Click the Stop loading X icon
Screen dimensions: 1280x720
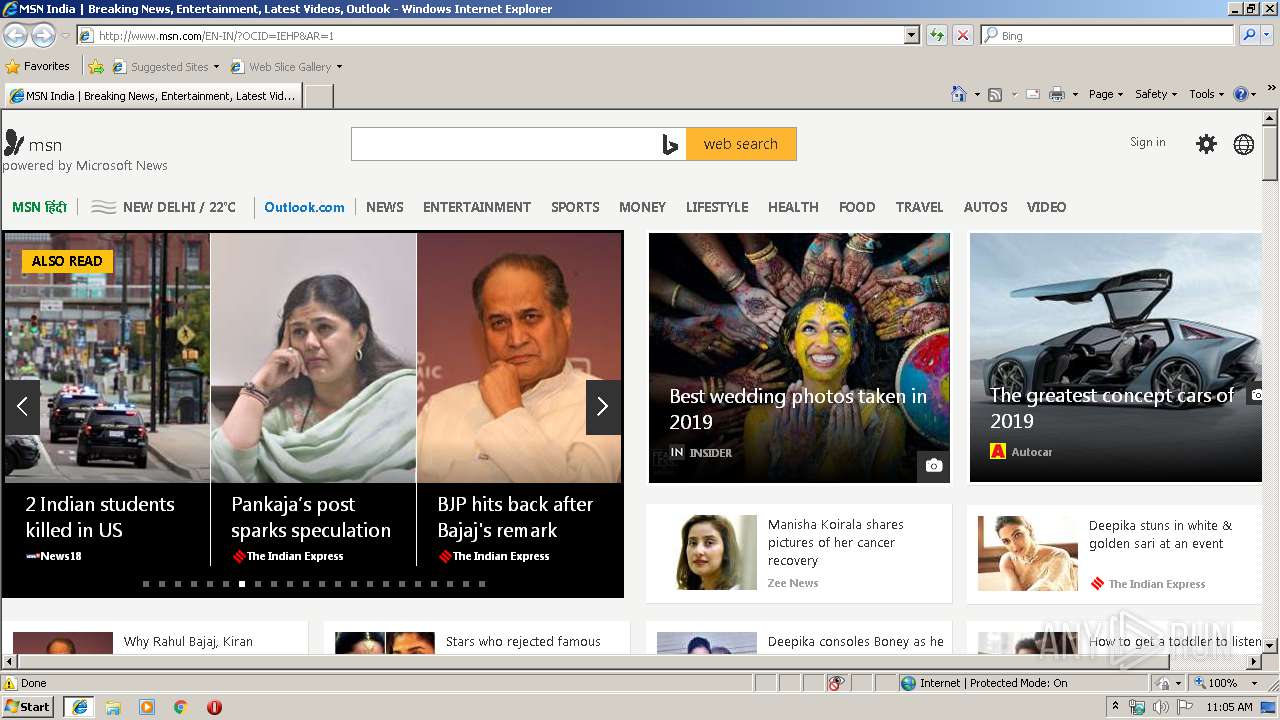962,35
